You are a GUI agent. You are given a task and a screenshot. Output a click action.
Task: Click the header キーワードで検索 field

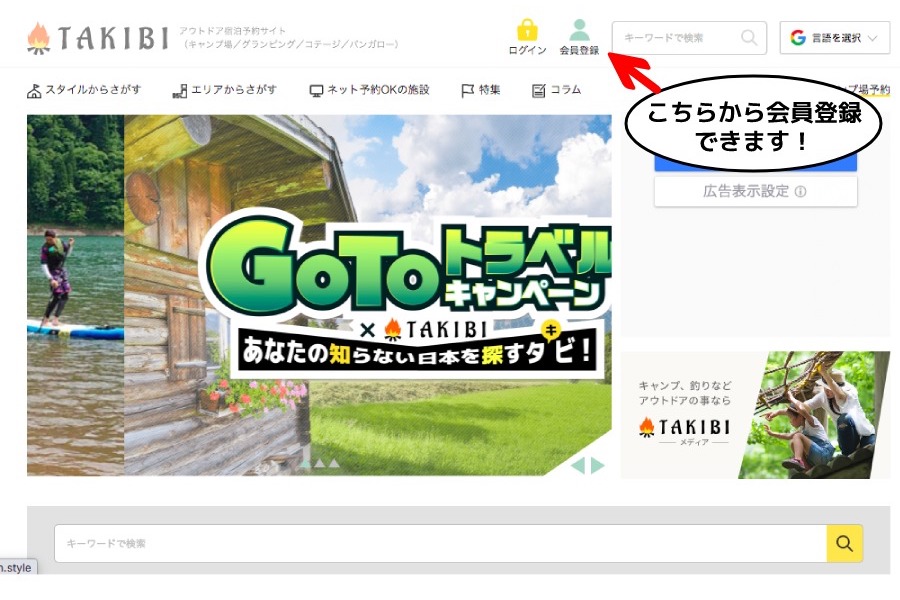click(678, 38)
